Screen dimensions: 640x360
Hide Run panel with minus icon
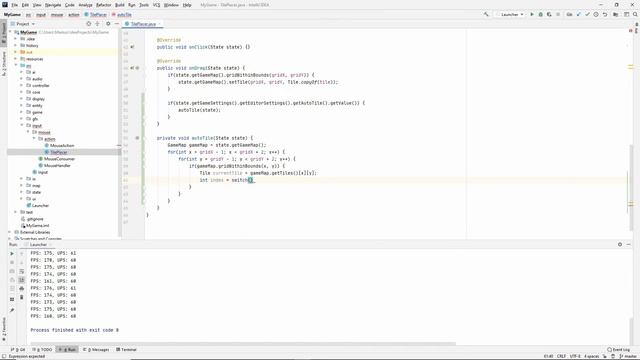pyautogui.click(x=629, y=244)
